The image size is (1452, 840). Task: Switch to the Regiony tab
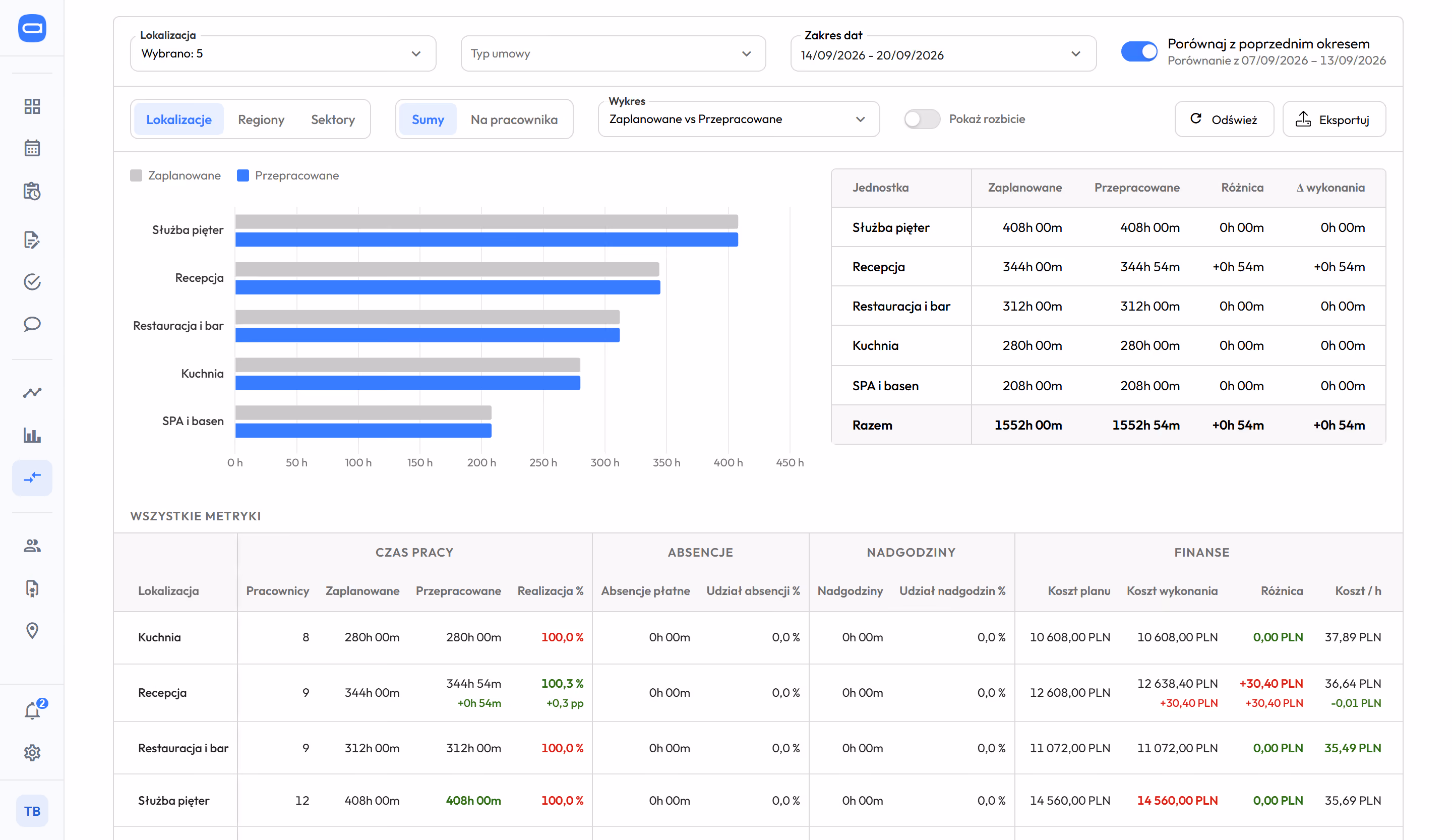point(261,119)
